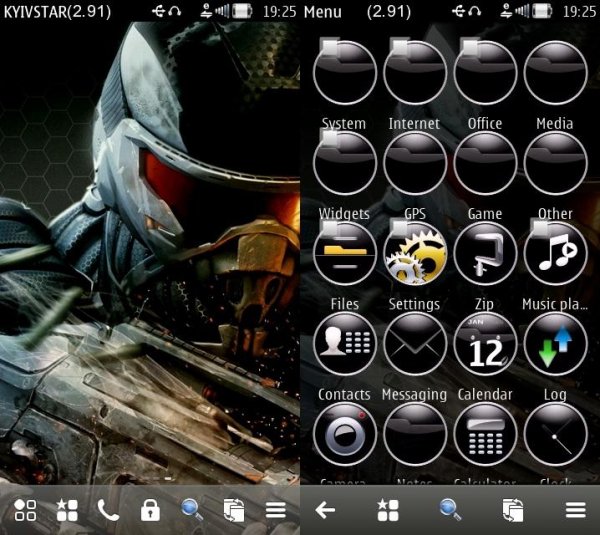Open Settings gear icon
Image resolution: width=600 pixels, height=535 pixels.
(415, 253)
